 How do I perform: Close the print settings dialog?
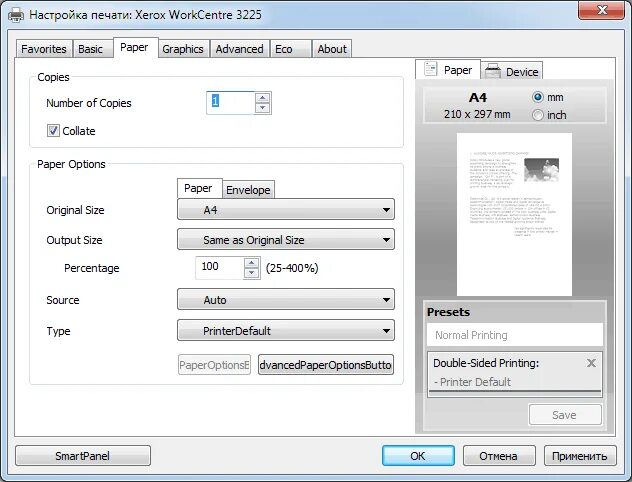[602, 10]
